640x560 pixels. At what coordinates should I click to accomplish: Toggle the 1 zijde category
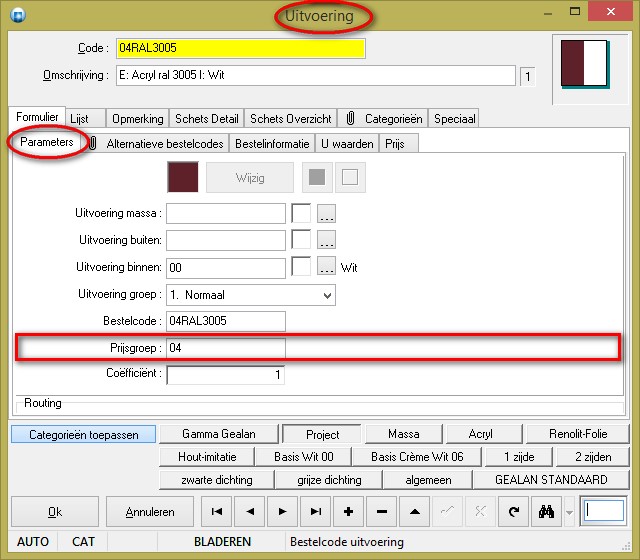(x=519, y=457)
